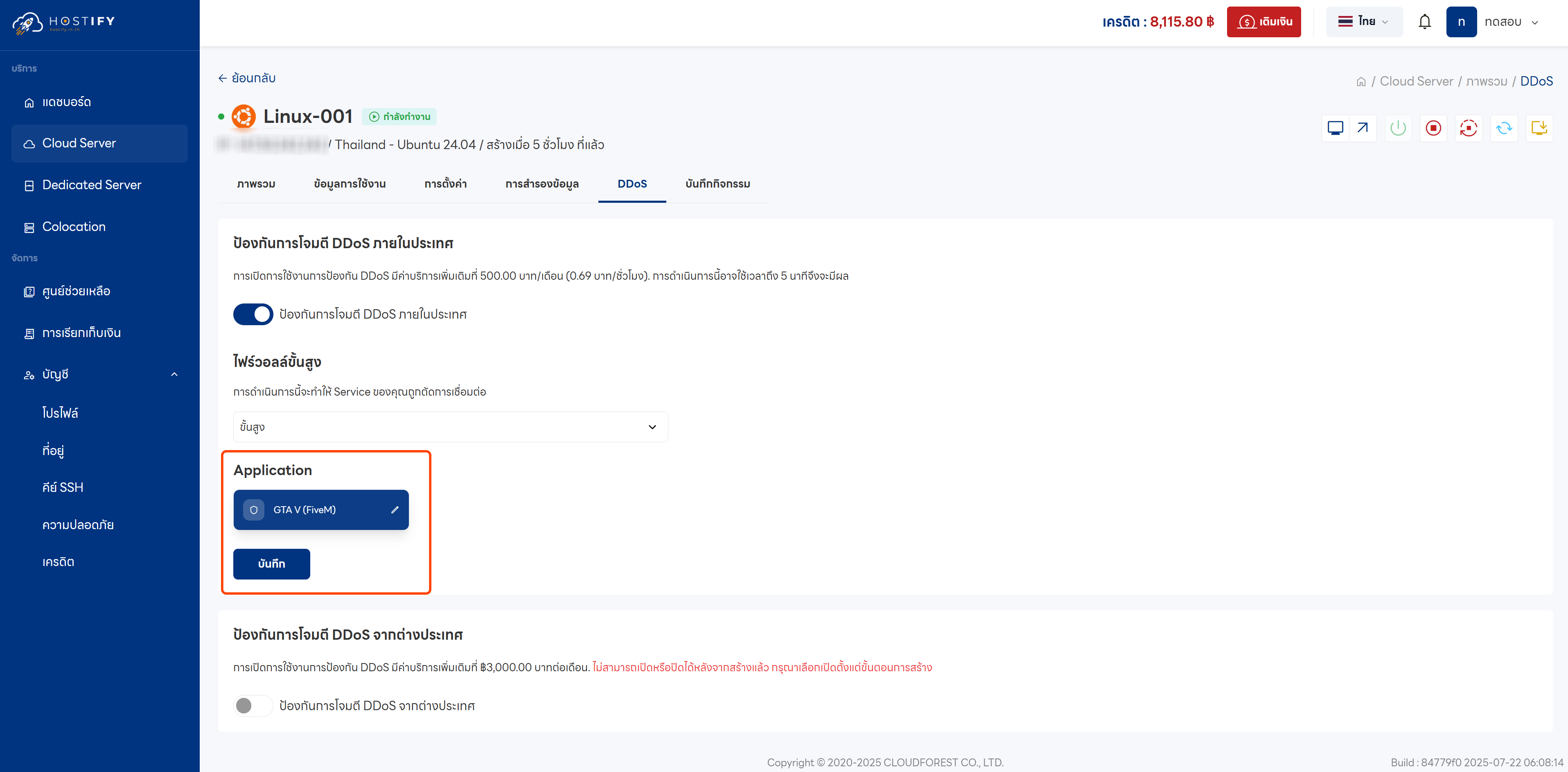Click the DDoS breadcrumb text
This screenshot has height=772, width=1568.
click(1536, 81)
